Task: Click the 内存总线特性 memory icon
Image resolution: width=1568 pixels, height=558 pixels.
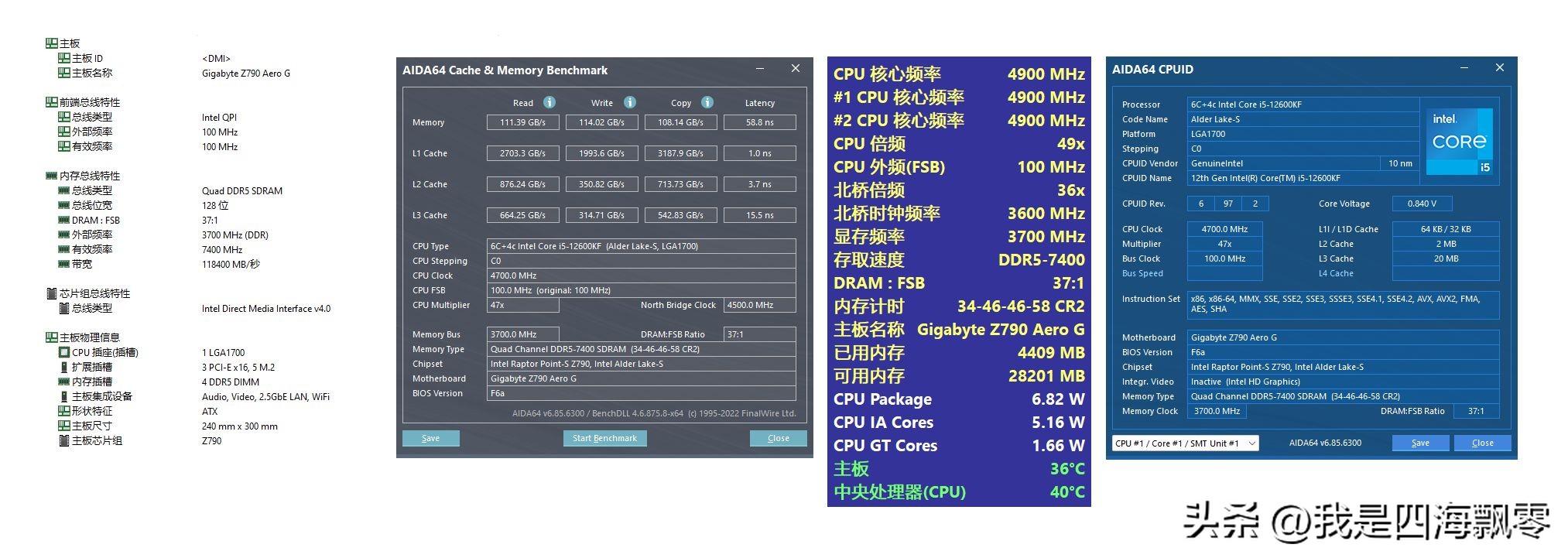Action: 51,176
